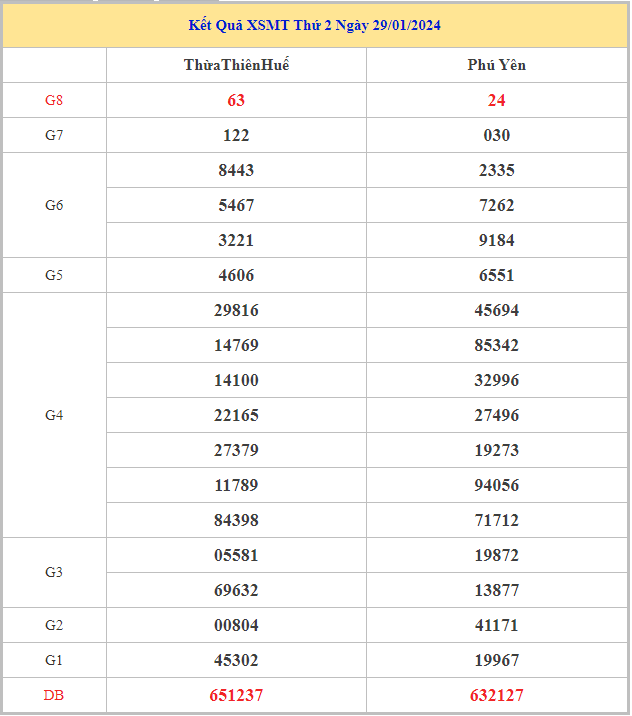Click the G1 number 19967
Viewport: 632px width, 716px height.
coord(496,660)
